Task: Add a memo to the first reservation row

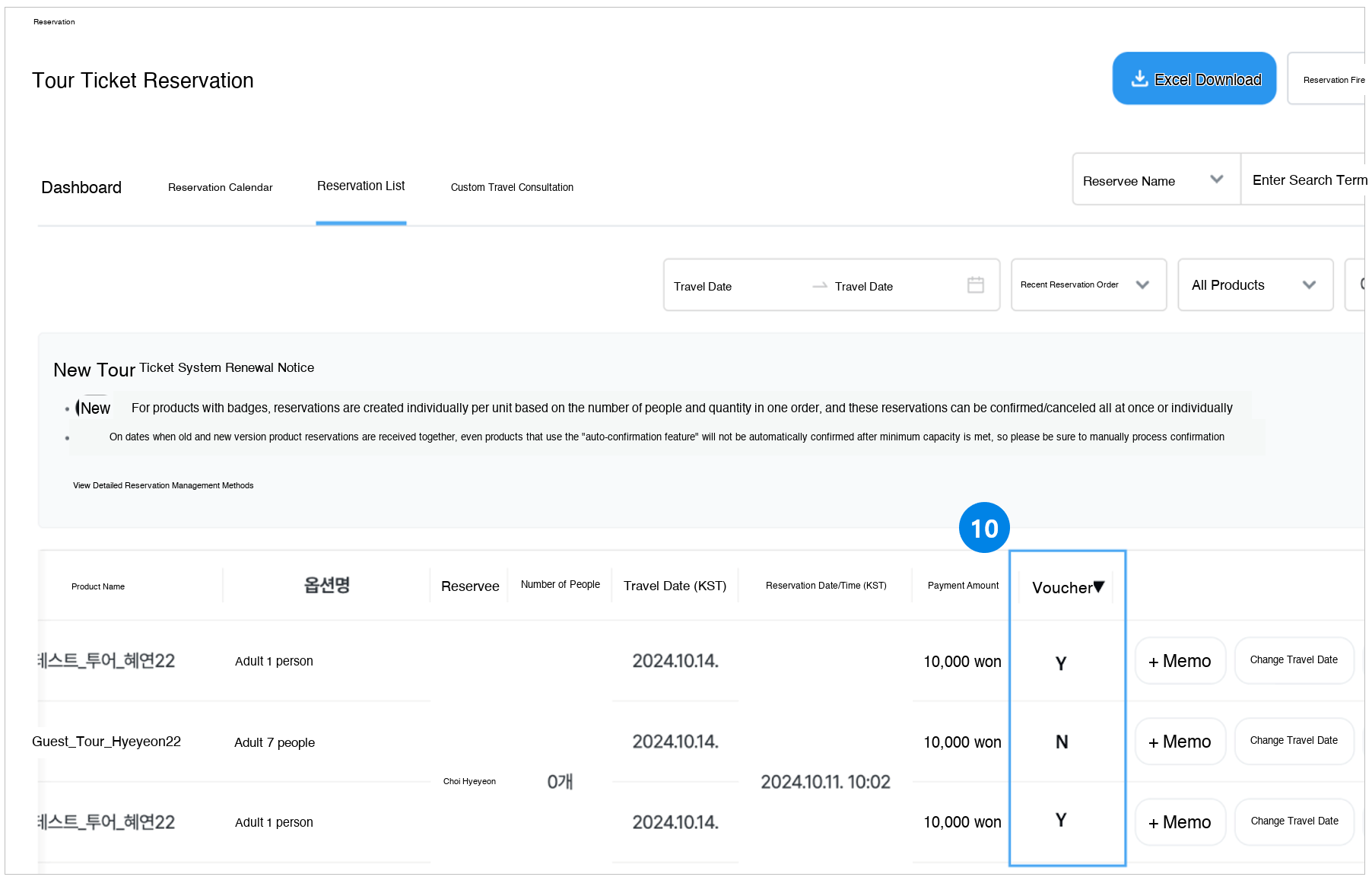Action: (1180, 661)
